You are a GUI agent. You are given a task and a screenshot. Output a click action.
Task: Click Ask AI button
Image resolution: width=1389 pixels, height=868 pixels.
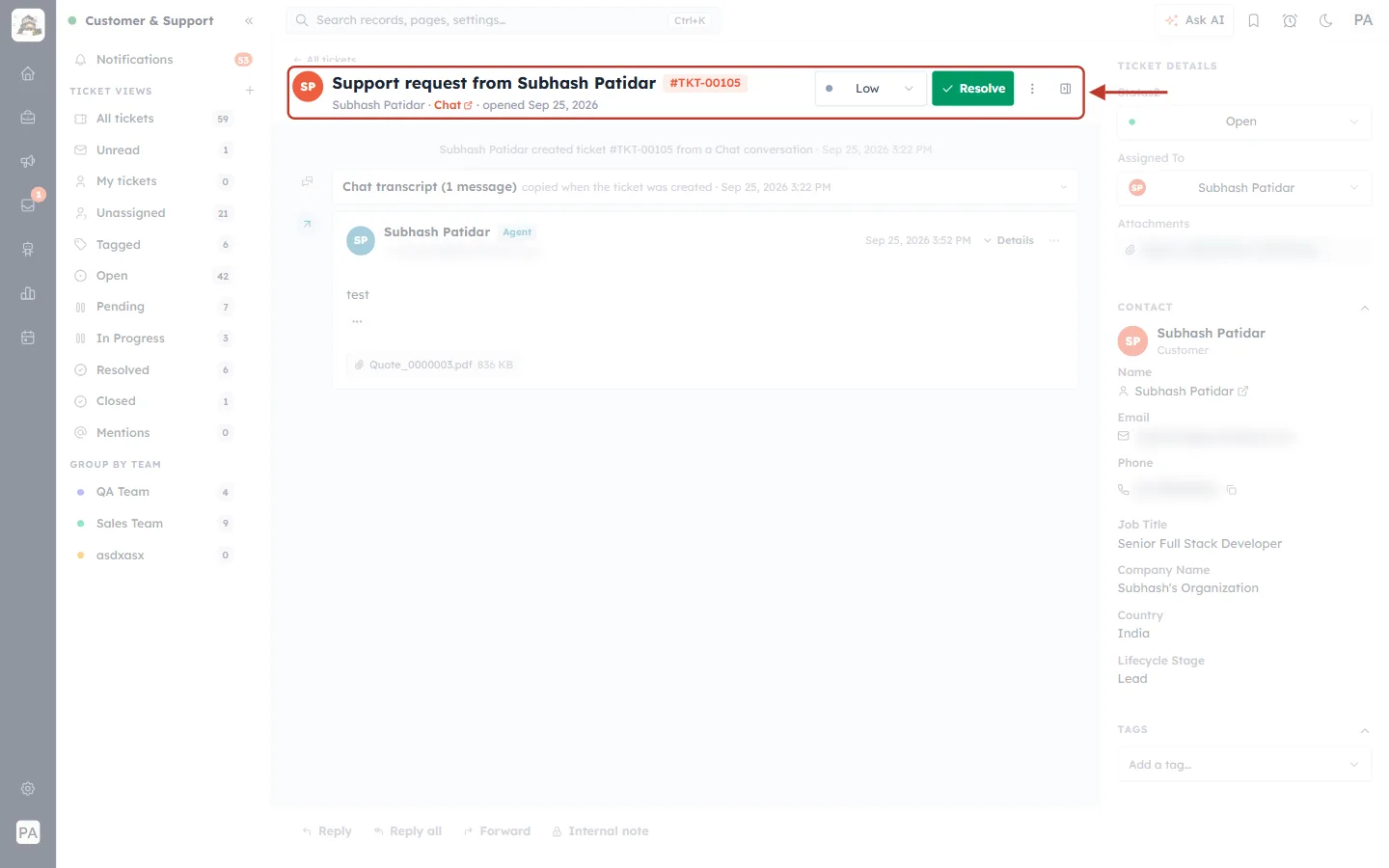point(1194,20)
